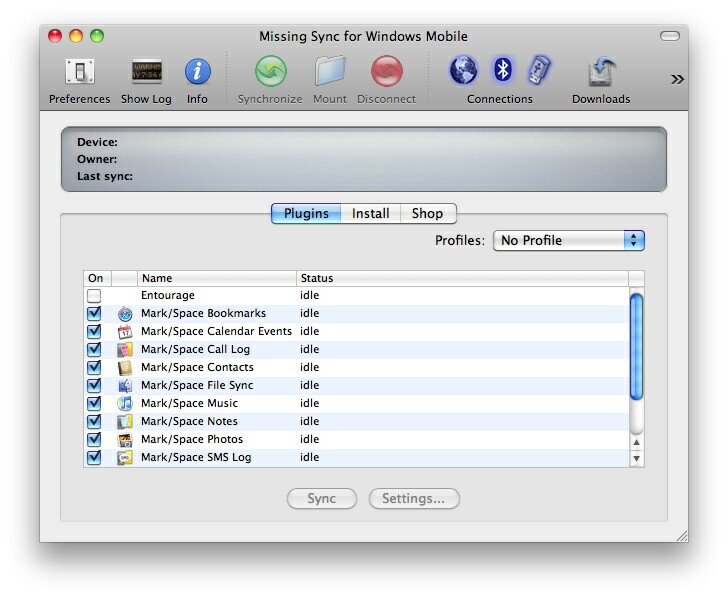Image resolution: width=728 pixels, height=597 pixels.
Task: Open the Profiles dropdown menu
Action: coord(569,240)
